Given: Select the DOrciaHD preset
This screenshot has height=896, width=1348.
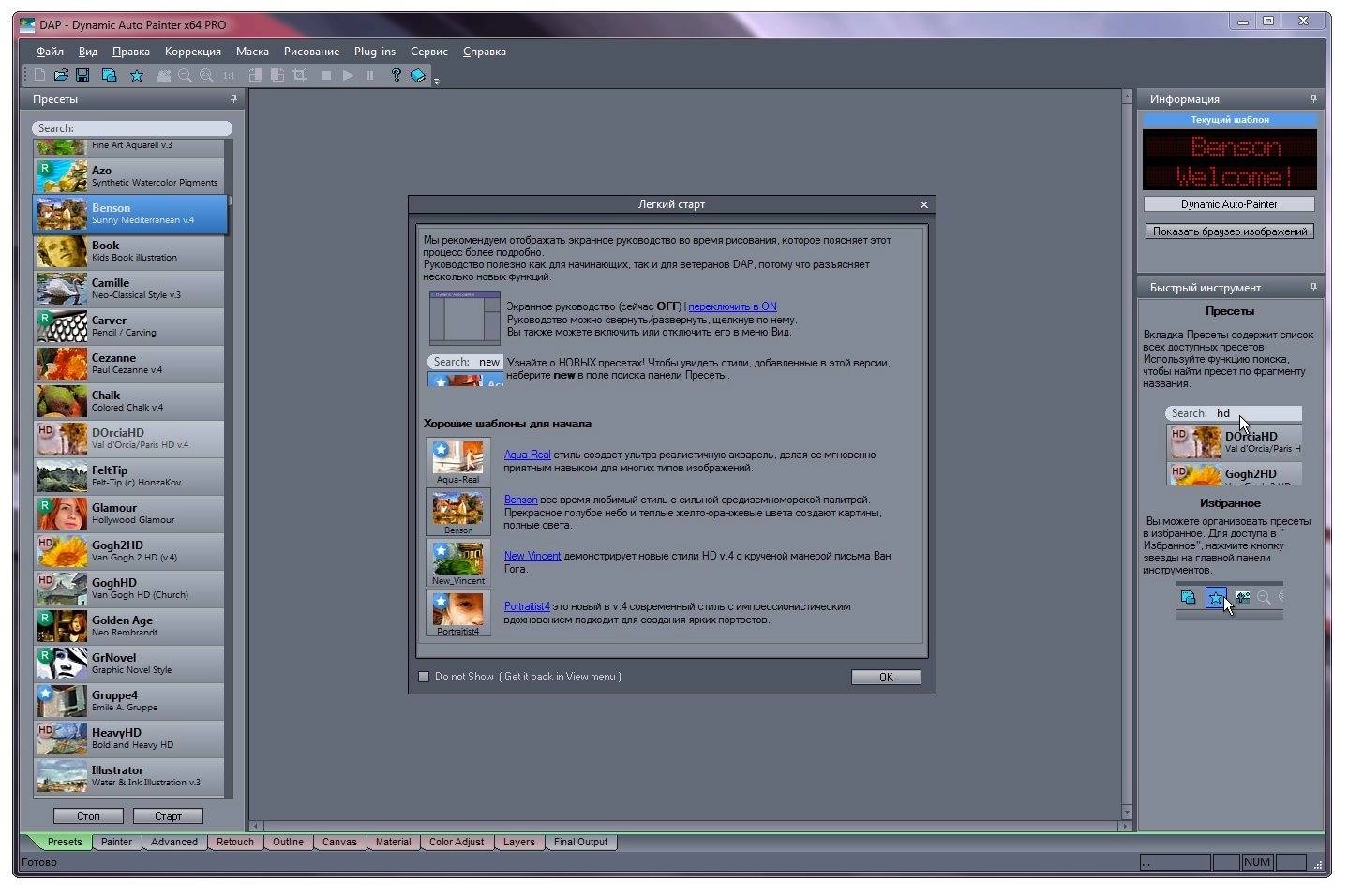Looking at the screenshot, I should 130,439.
